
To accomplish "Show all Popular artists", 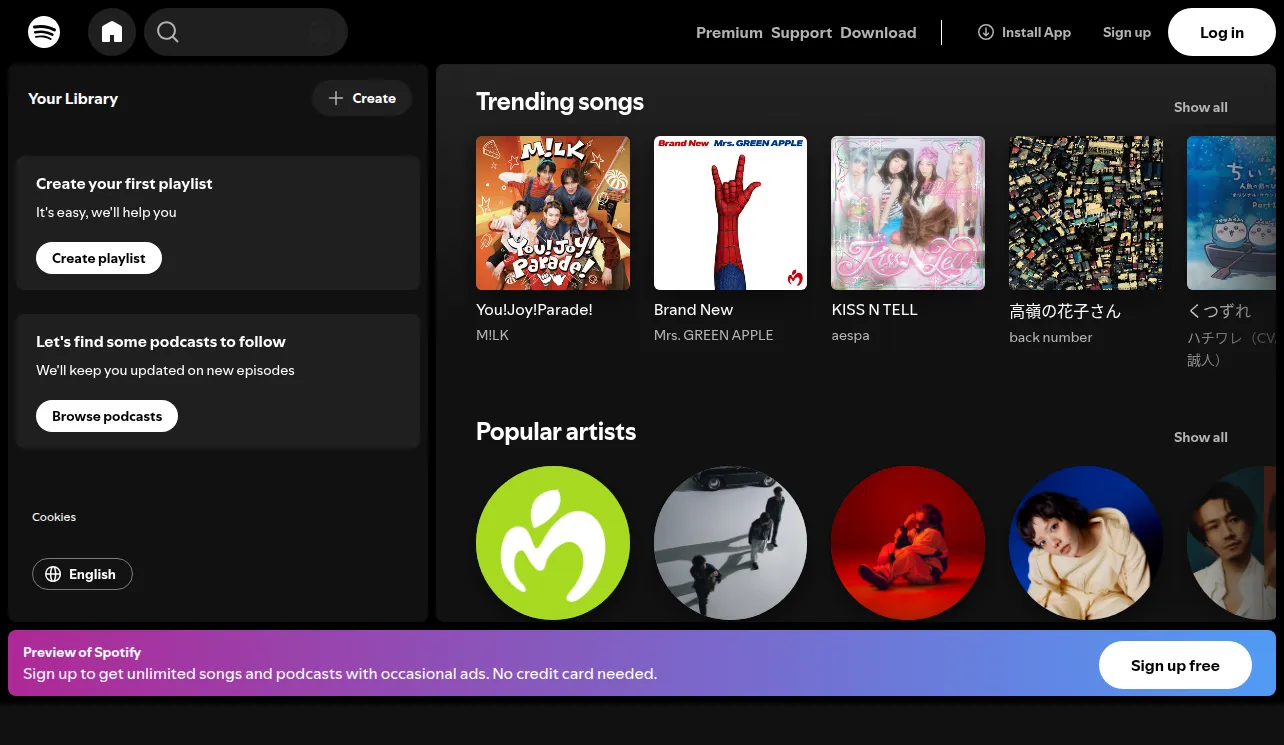I will 1200,437.
